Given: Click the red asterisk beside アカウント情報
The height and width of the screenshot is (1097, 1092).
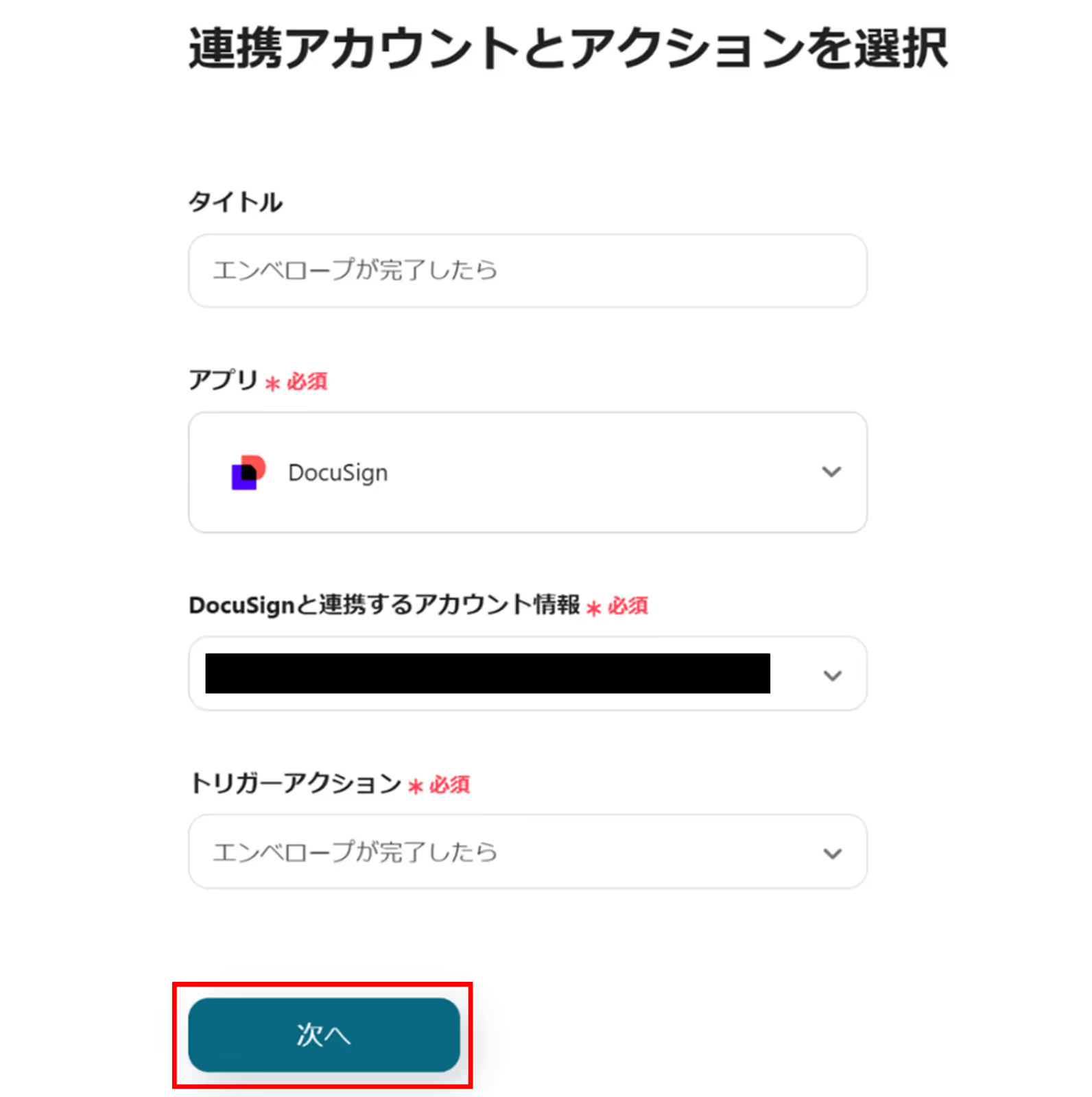Looking at the screenshot, I should (x=593, y=608).
